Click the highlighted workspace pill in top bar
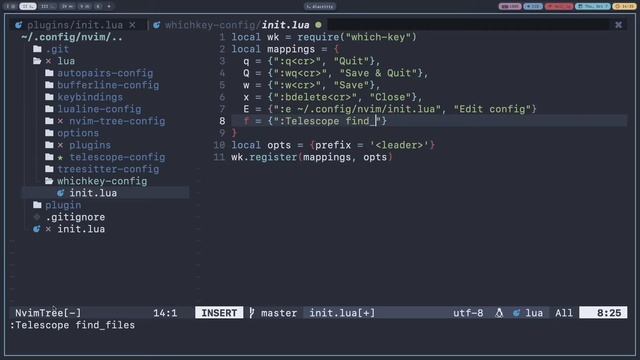 click(28, 6)
